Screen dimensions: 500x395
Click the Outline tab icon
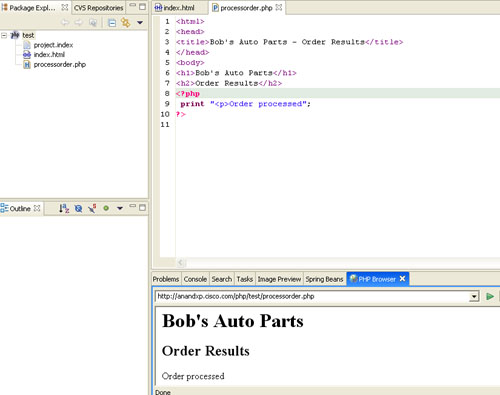coord(4,208)
